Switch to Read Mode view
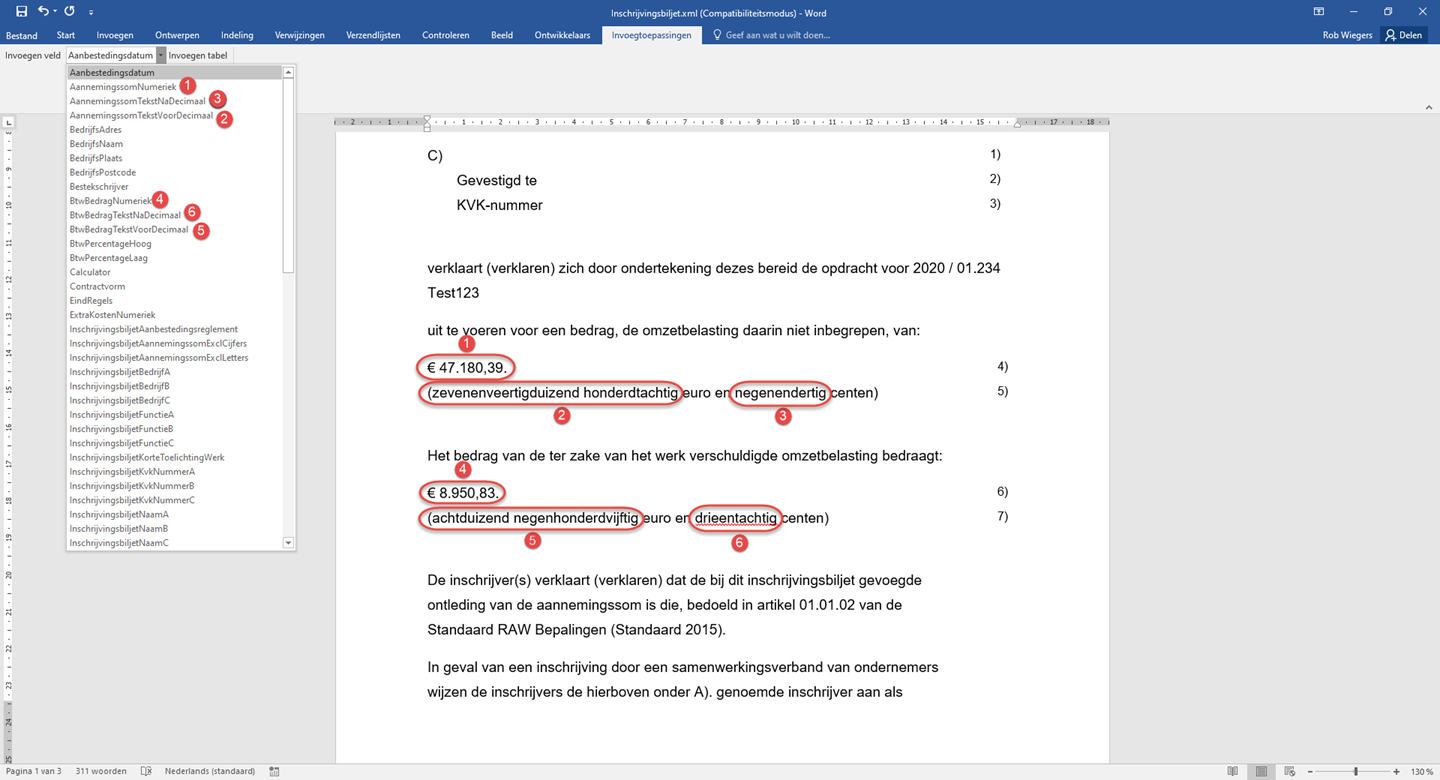 (x=1233, y=771)
